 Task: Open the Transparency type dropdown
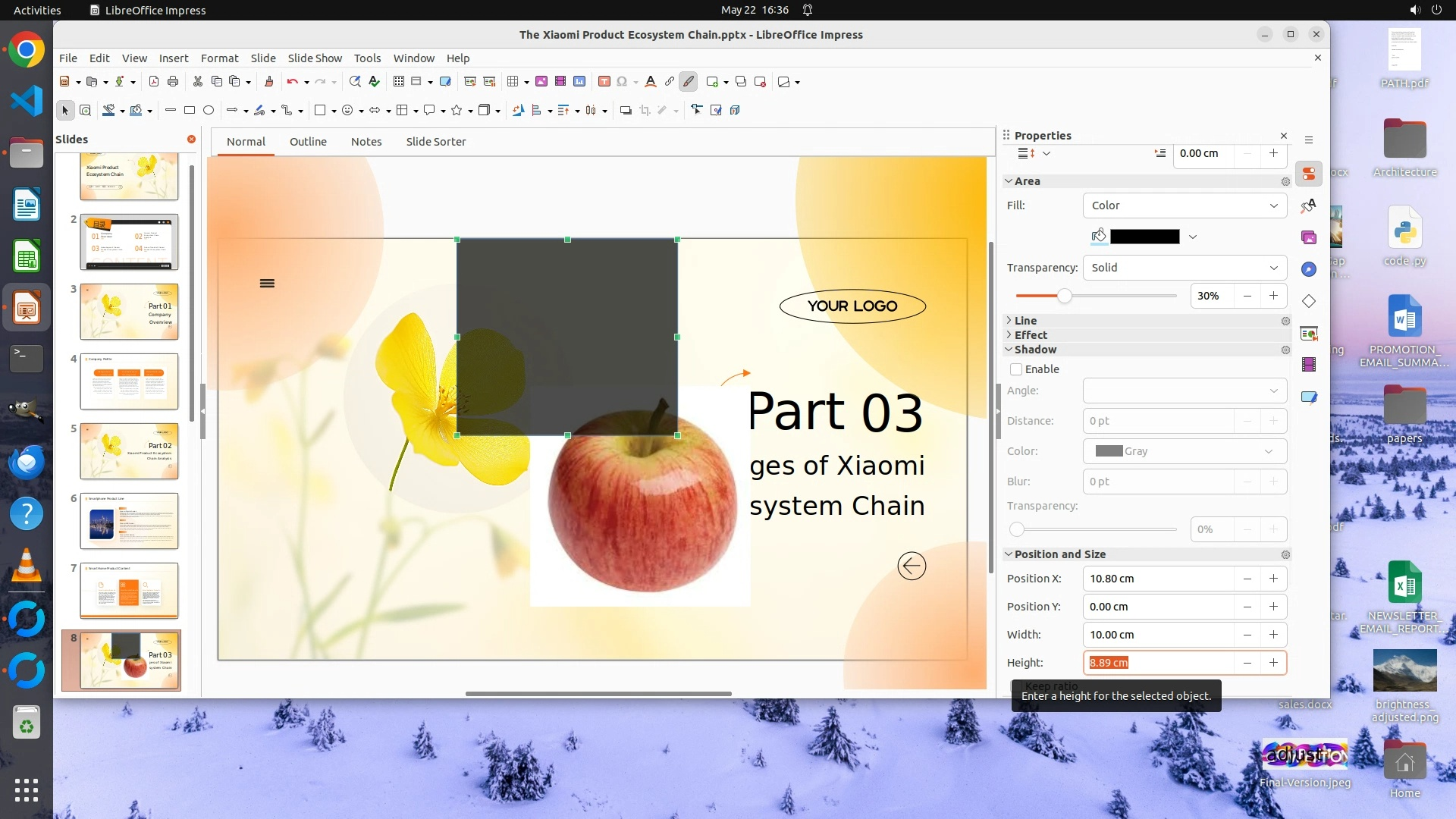pos(1185,268)
